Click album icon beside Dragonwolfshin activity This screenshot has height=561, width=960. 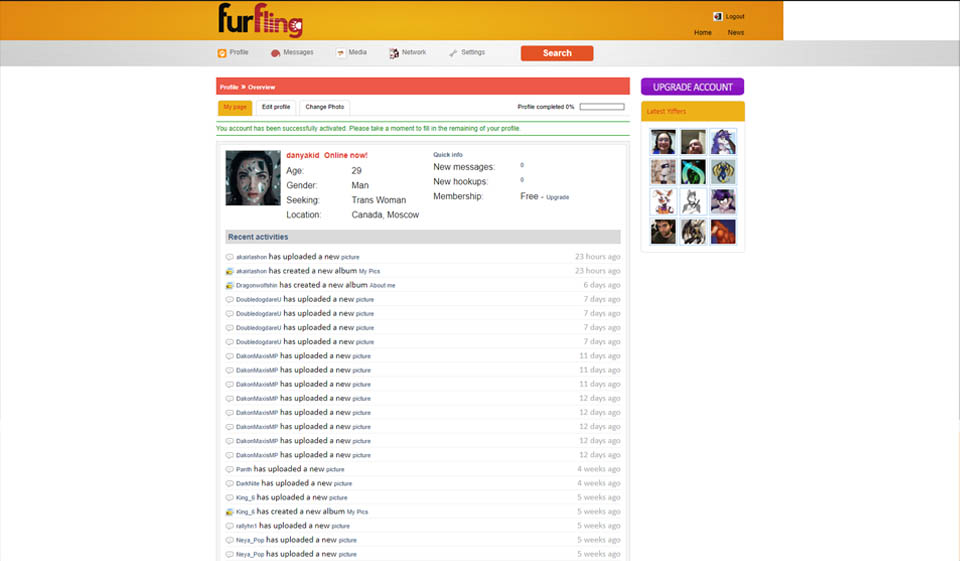pyautogui.click(x=230, y=286)
